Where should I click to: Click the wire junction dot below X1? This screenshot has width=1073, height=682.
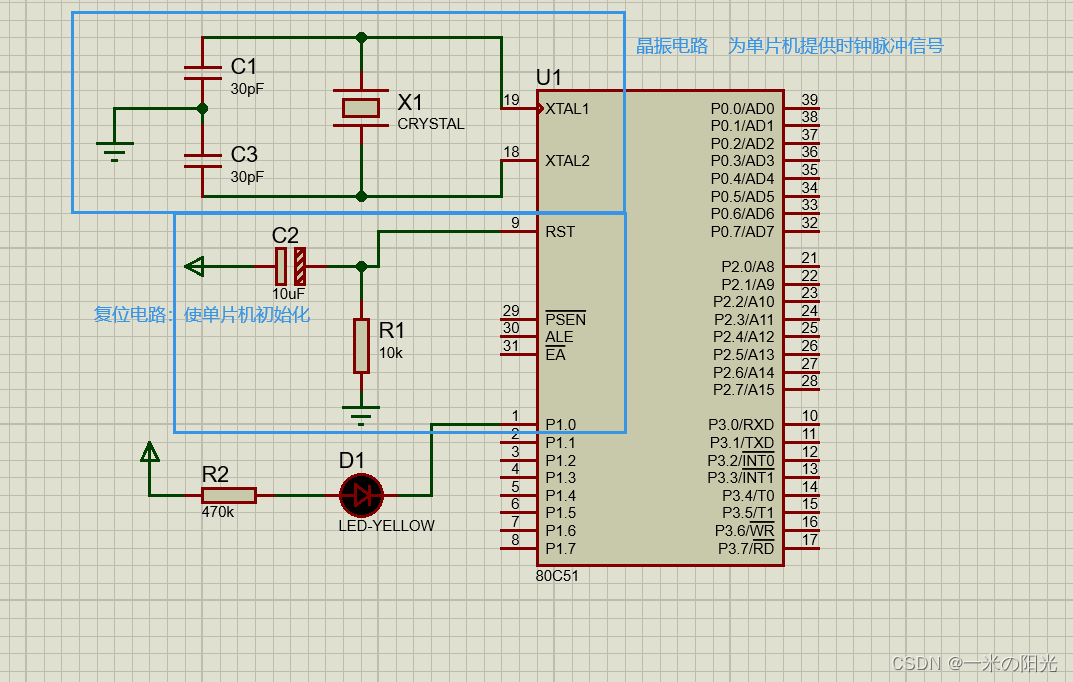(x=361, y=196)
